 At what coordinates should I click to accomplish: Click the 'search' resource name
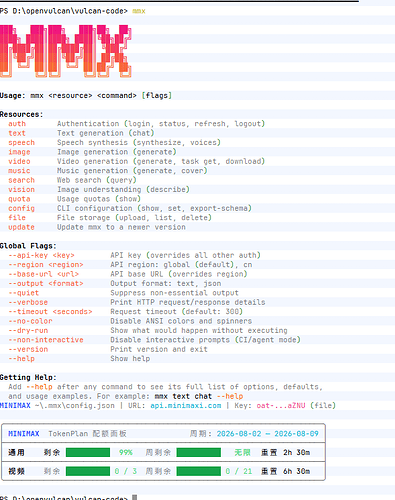(x=21, y=180)
